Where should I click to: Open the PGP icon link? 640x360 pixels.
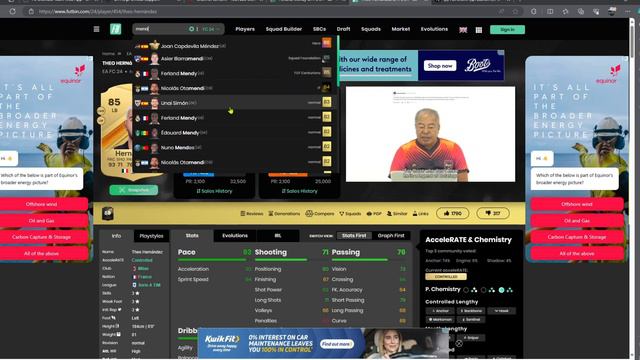(x=374, y=213)
